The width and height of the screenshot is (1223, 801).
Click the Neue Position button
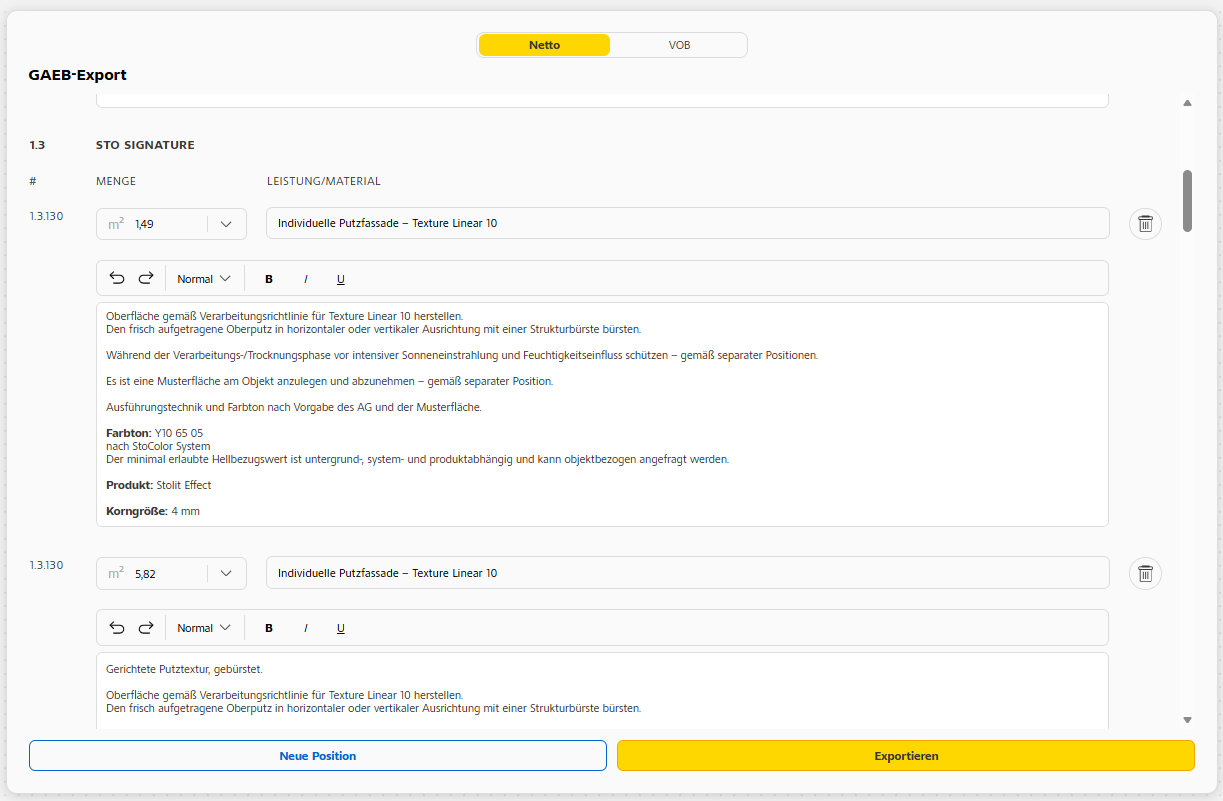318,756
